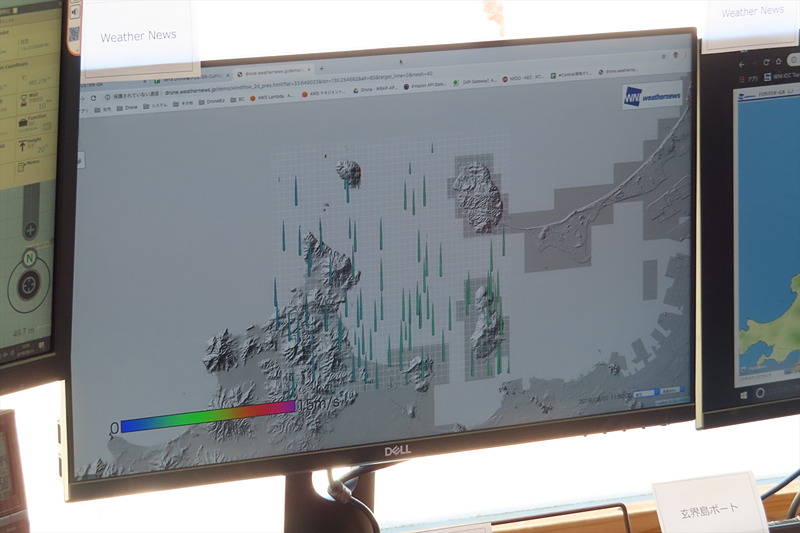The width and height of the screenshot is (800, 533).
Task: Click the Windows Start button on right monitor
Action: pyautogui.click(x=744, y=395)
